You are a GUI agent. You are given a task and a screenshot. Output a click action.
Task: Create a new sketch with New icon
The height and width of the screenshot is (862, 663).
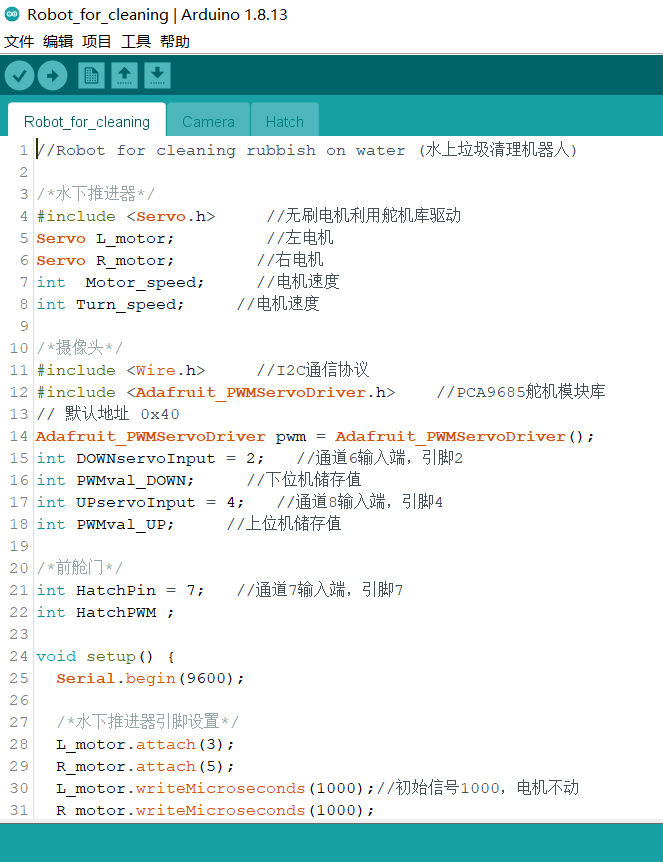click(x=91, y=75)
